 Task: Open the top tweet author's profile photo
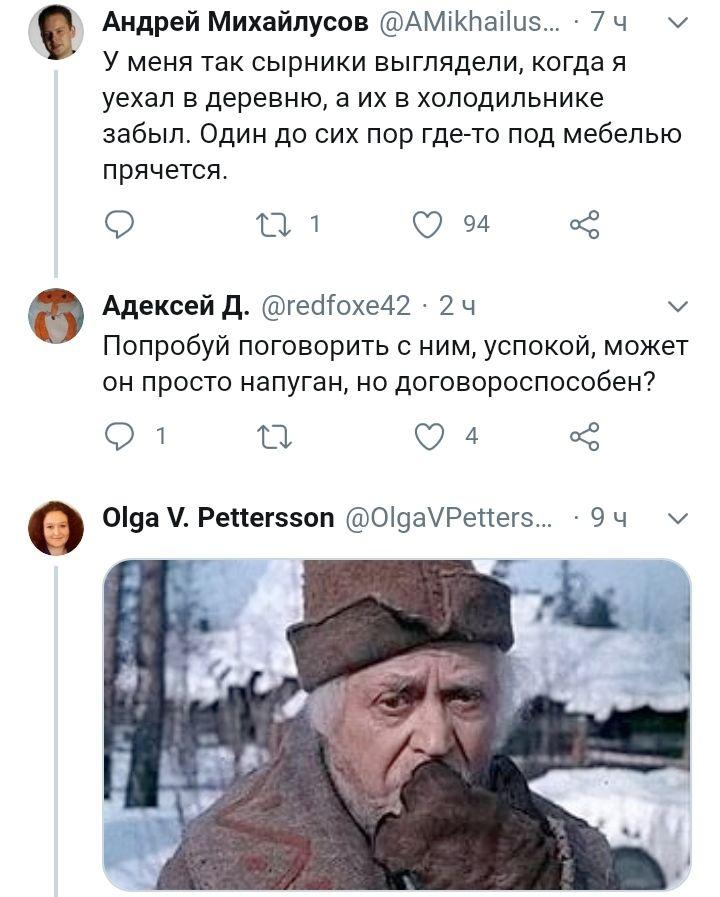[x=55, y=32]
